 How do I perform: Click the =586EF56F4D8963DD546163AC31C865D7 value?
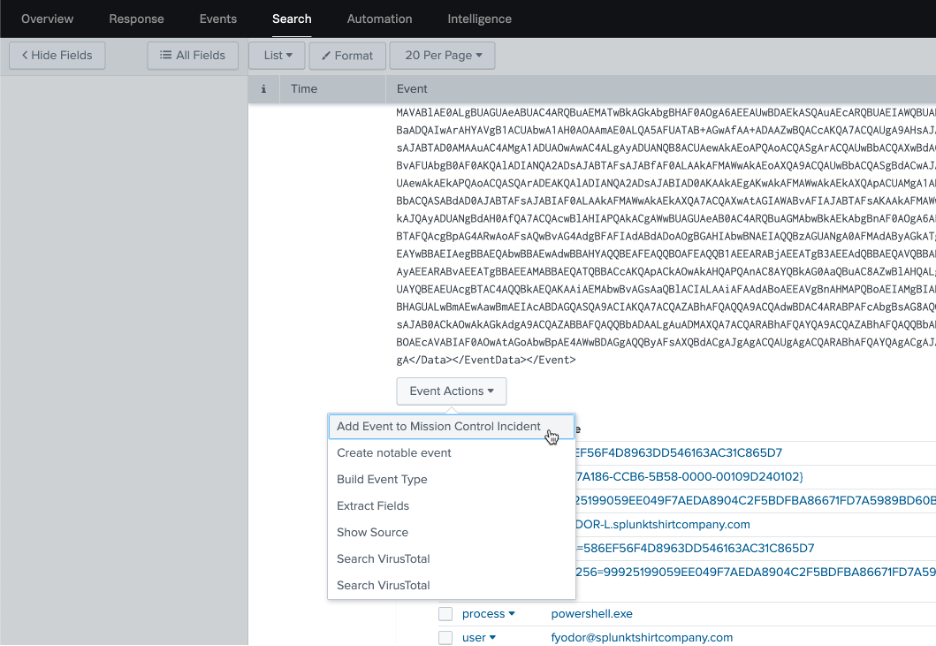pyautogui.click(x=695, y=548)
